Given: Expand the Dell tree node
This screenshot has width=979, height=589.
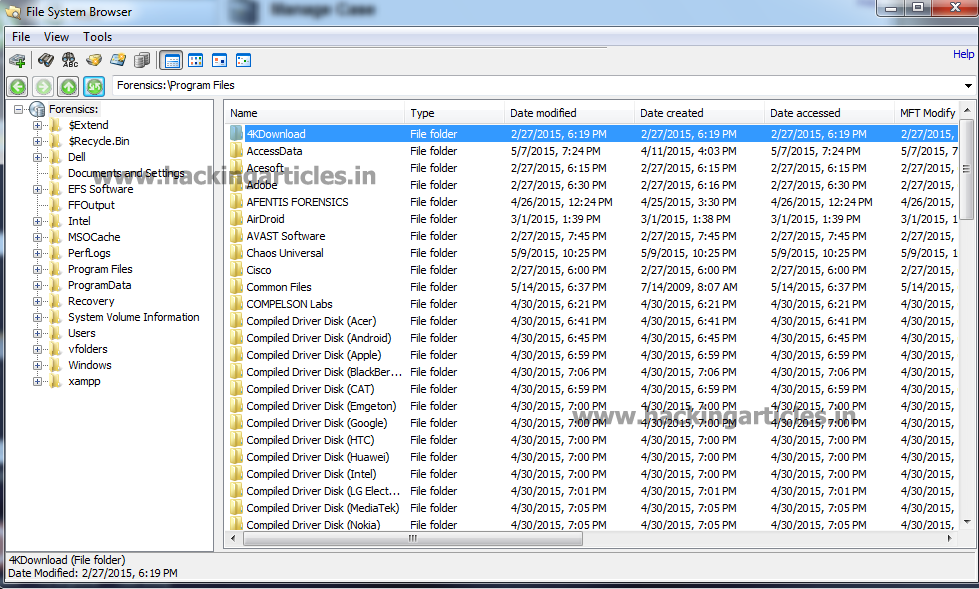Looking at the screenshot, I should 37,157.
